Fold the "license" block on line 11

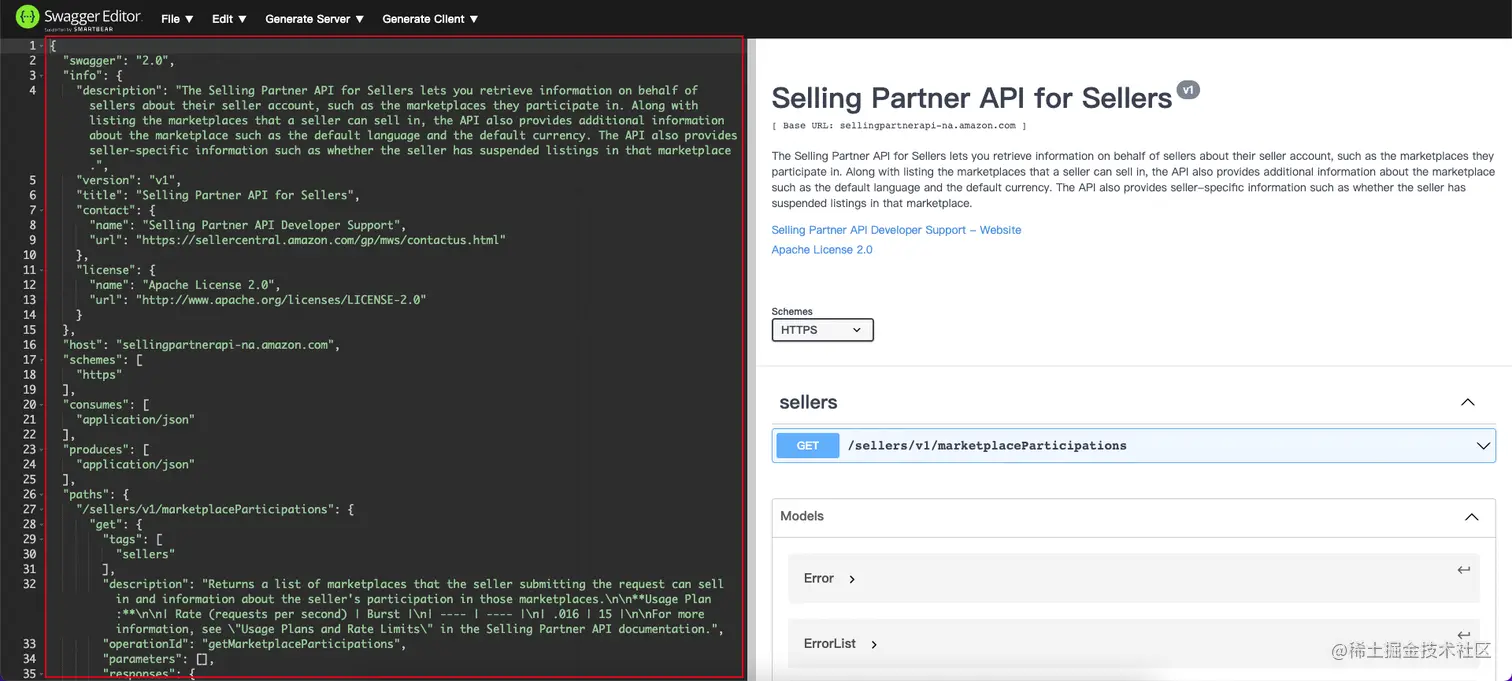(42, 271)
